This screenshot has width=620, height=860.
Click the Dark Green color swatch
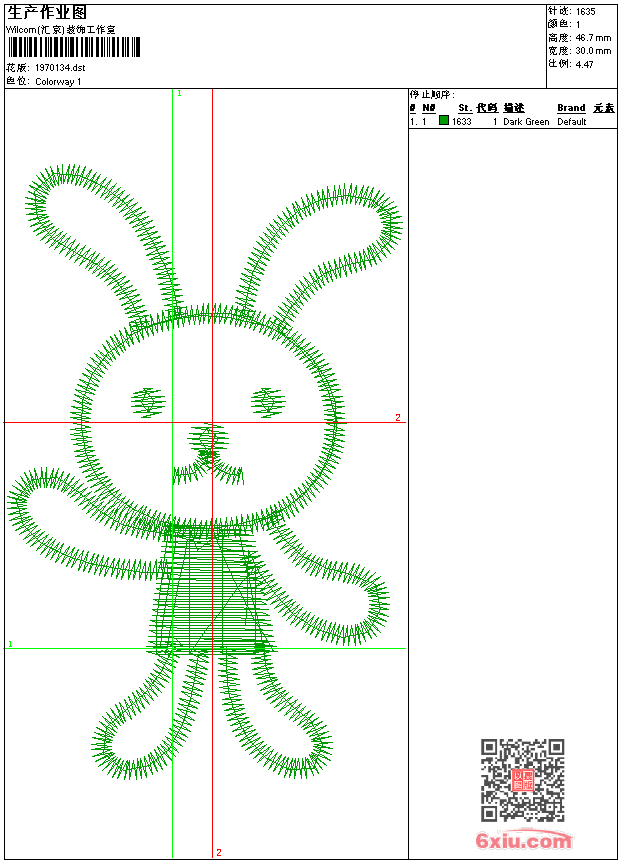444,121
